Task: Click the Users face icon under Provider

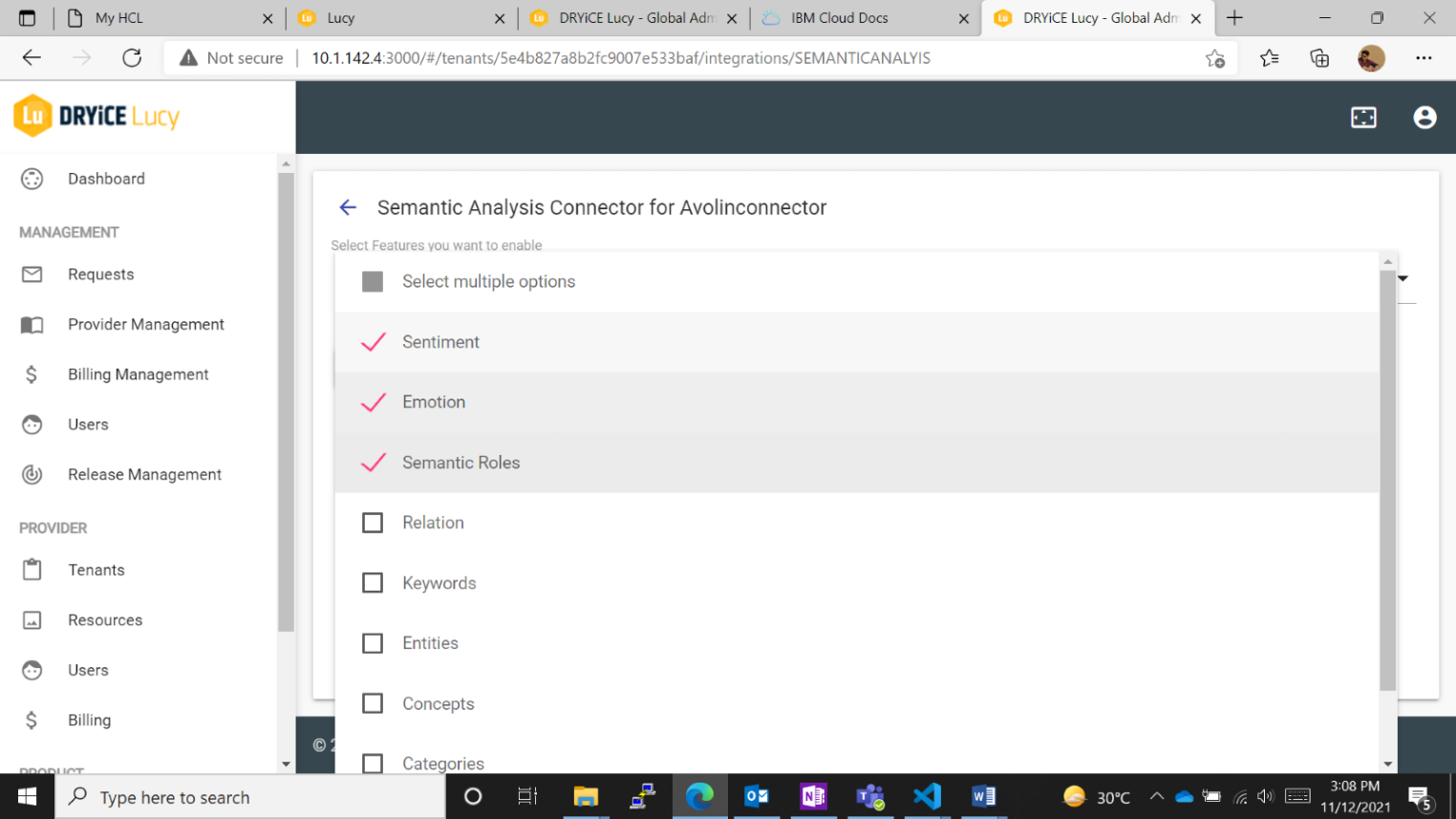Action: pyautogui.click(x=32, y=670)
